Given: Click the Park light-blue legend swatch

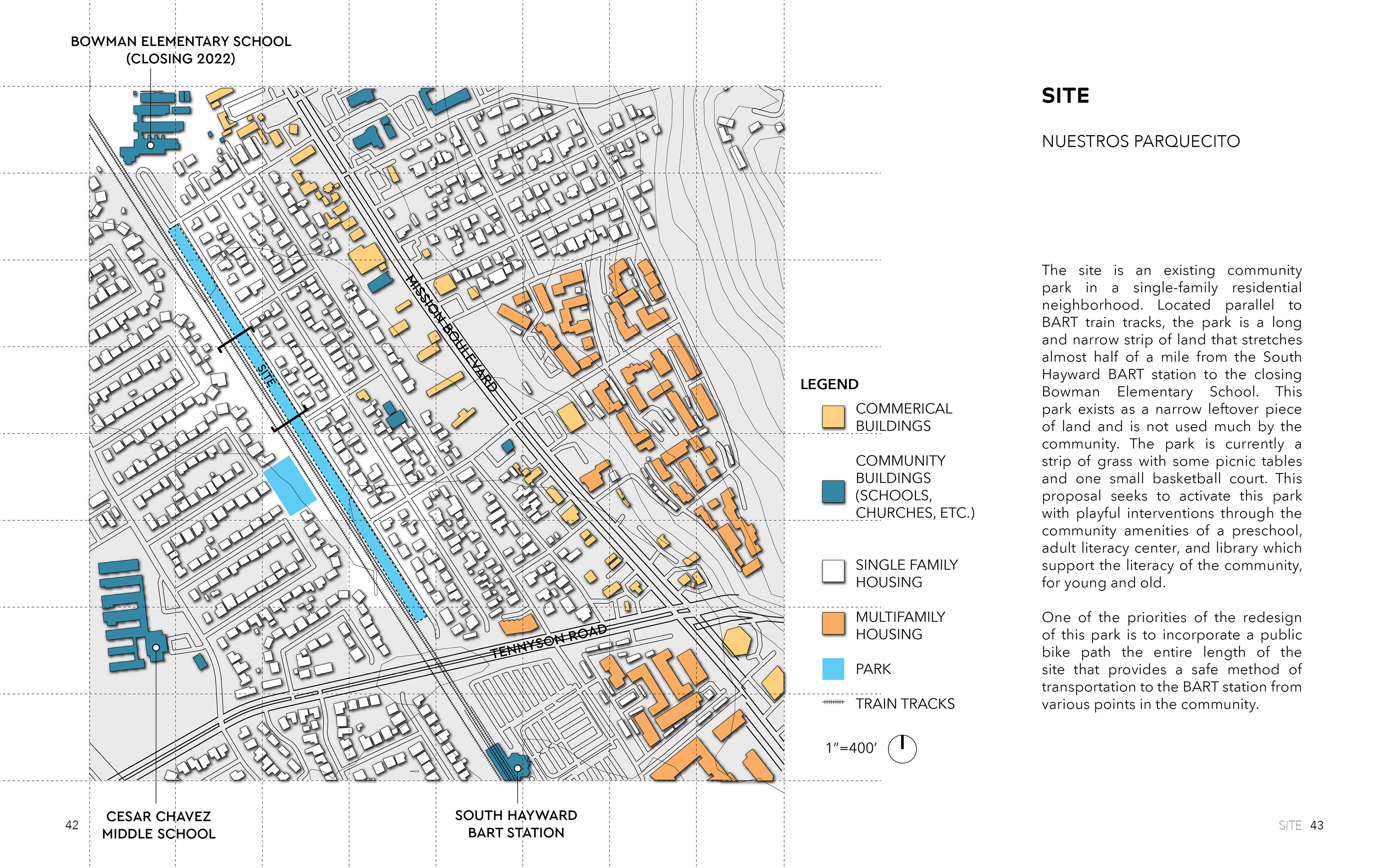Looking at the screenshot, I should pos(833,669).
